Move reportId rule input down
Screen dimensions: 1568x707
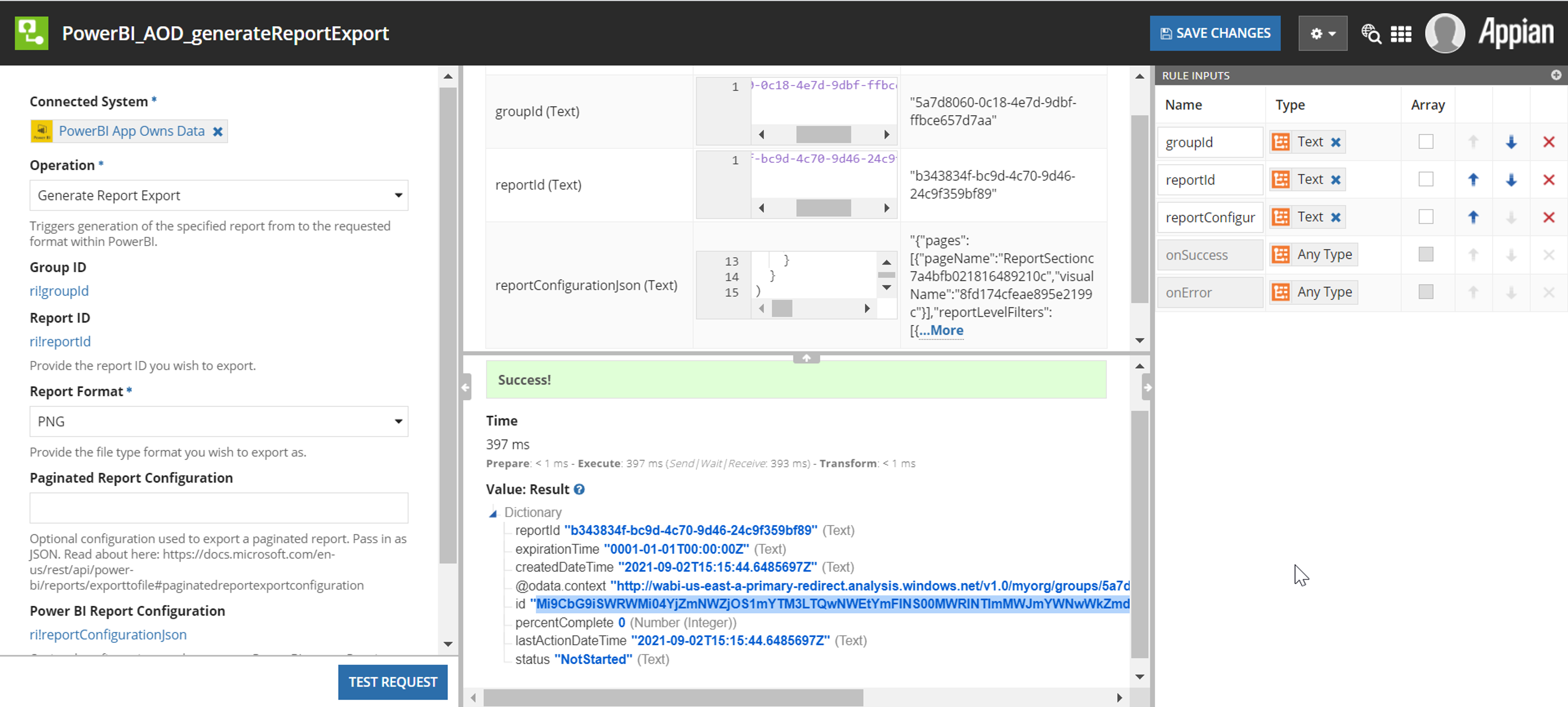[x=1511, y=180]
